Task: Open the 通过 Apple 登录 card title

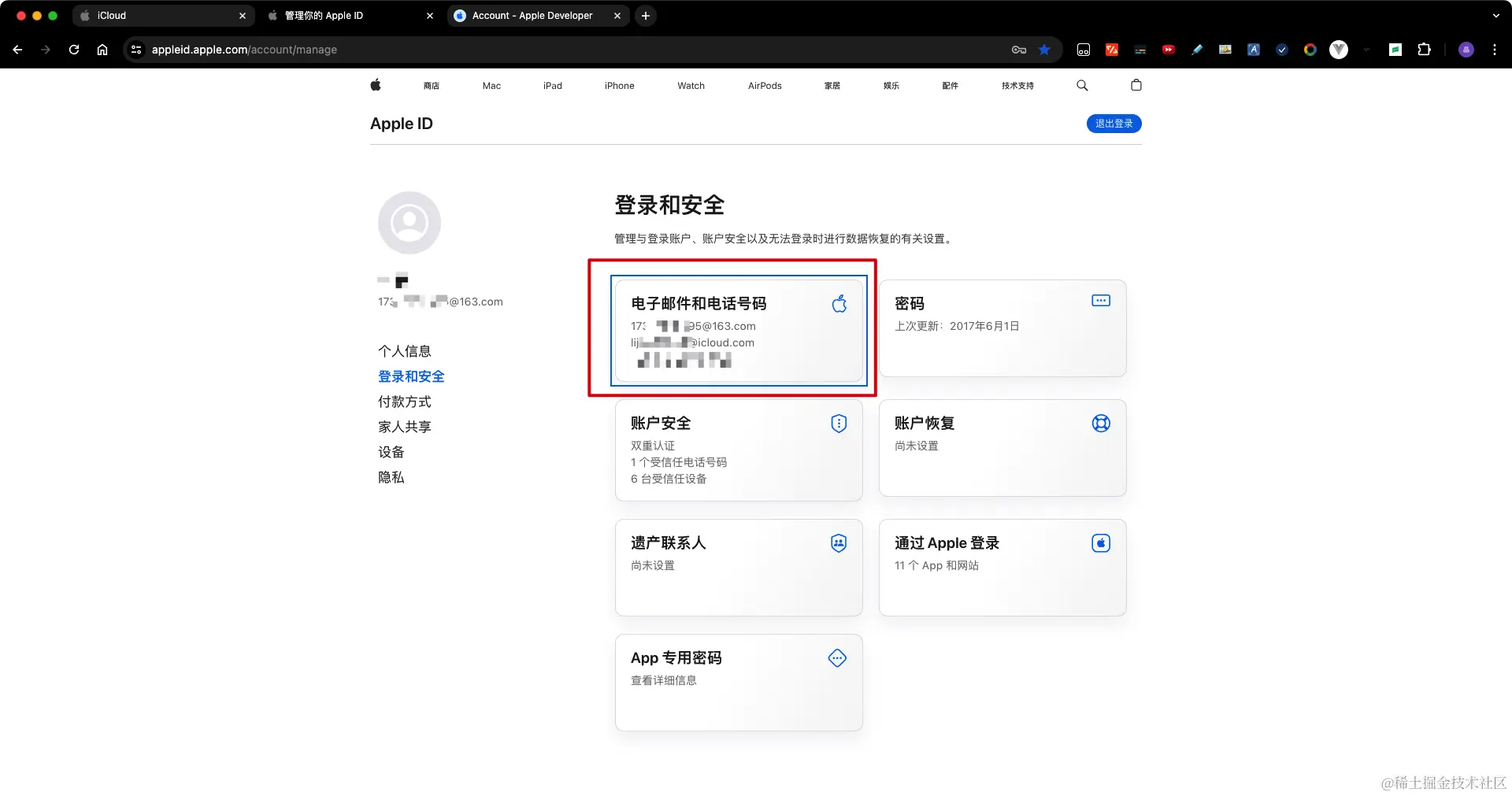Action: [947, 542]
